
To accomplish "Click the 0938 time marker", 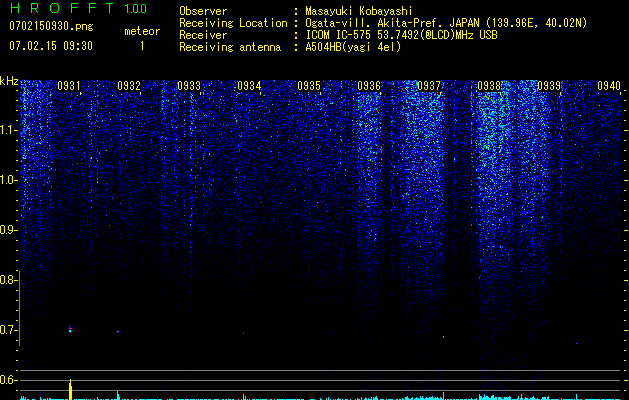I will [489, 85].
